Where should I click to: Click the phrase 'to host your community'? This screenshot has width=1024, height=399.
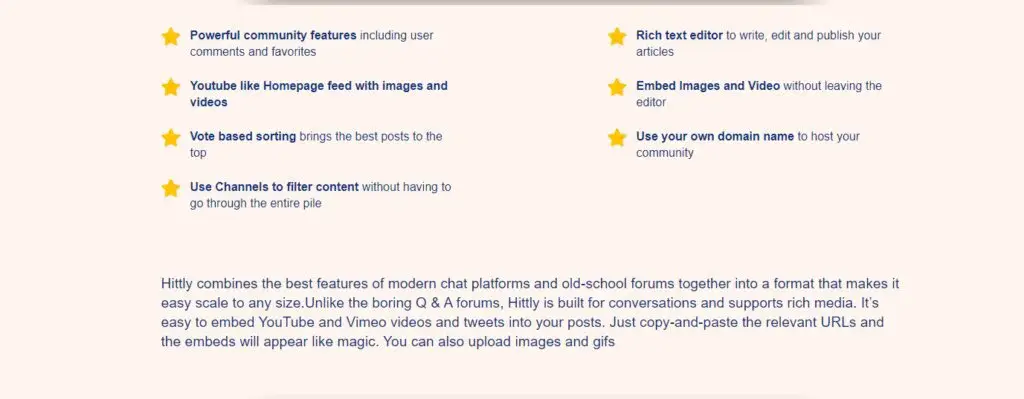(x=748, y=145)
